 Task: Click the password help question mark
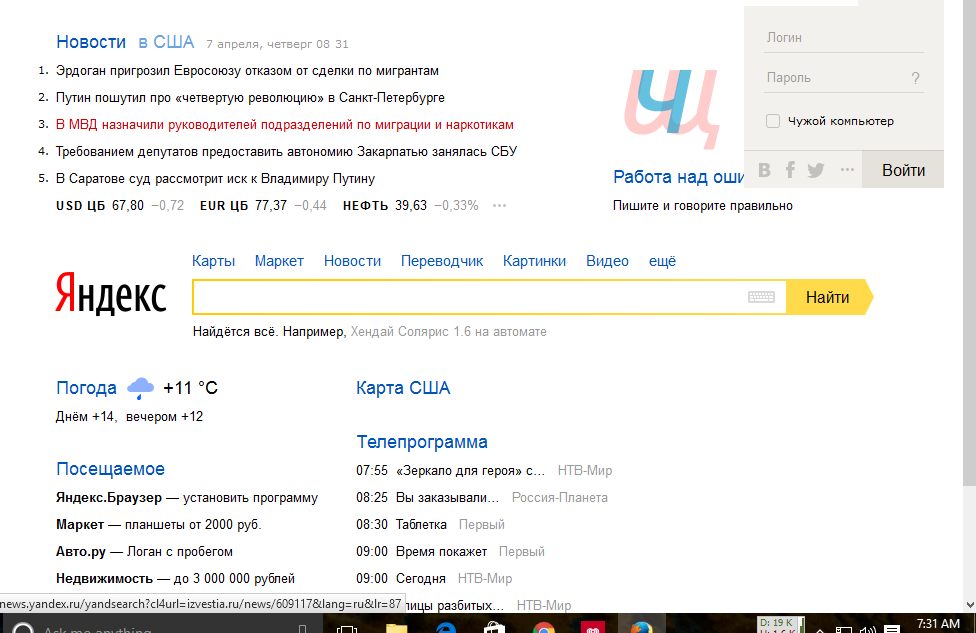pos(915,78)
